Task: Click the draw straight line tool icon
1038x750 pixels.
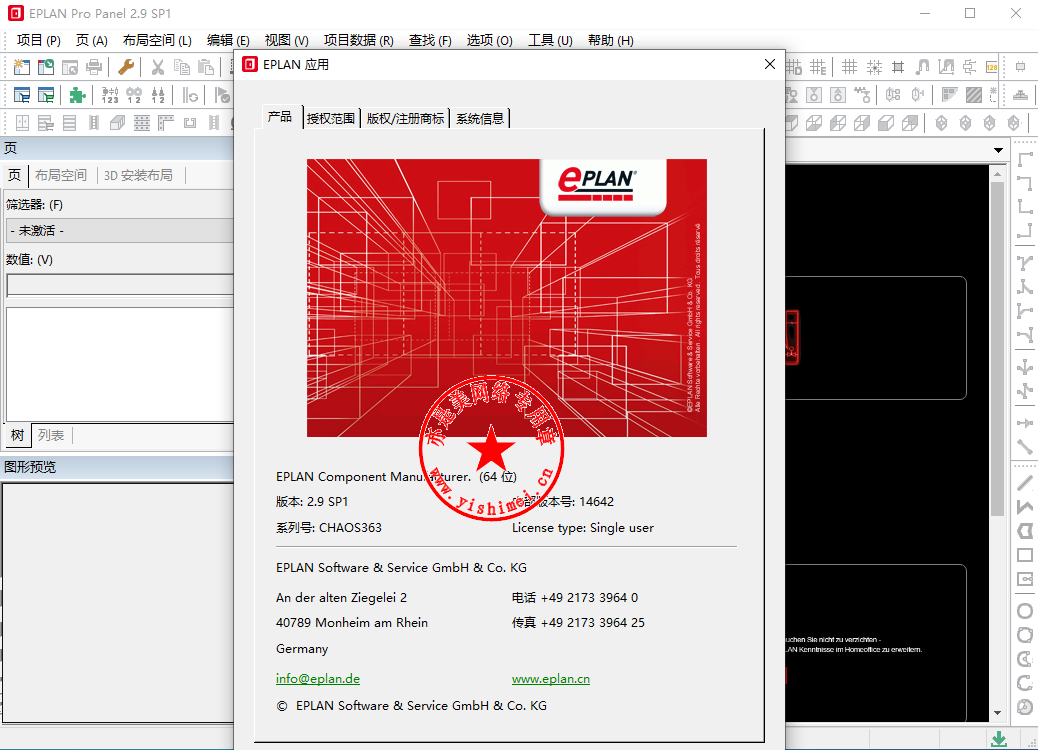Action: point(1025,483)
